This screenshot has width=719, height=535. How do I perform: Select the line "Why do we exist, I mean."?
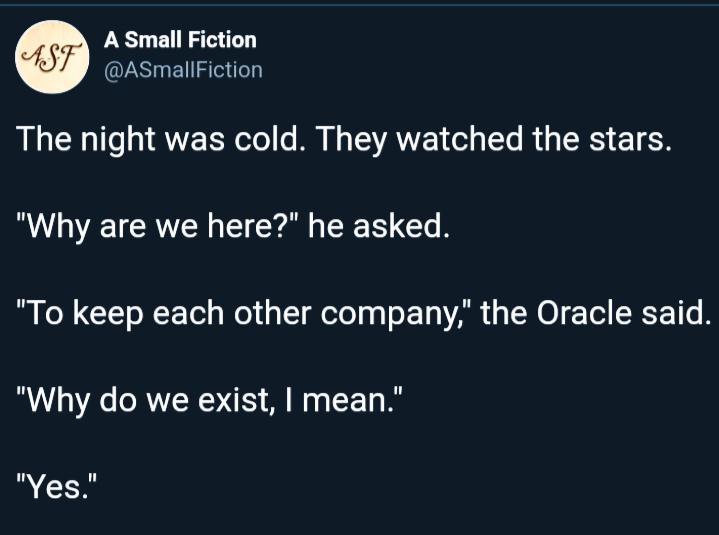pyautogui.click(x=210, y=400)
